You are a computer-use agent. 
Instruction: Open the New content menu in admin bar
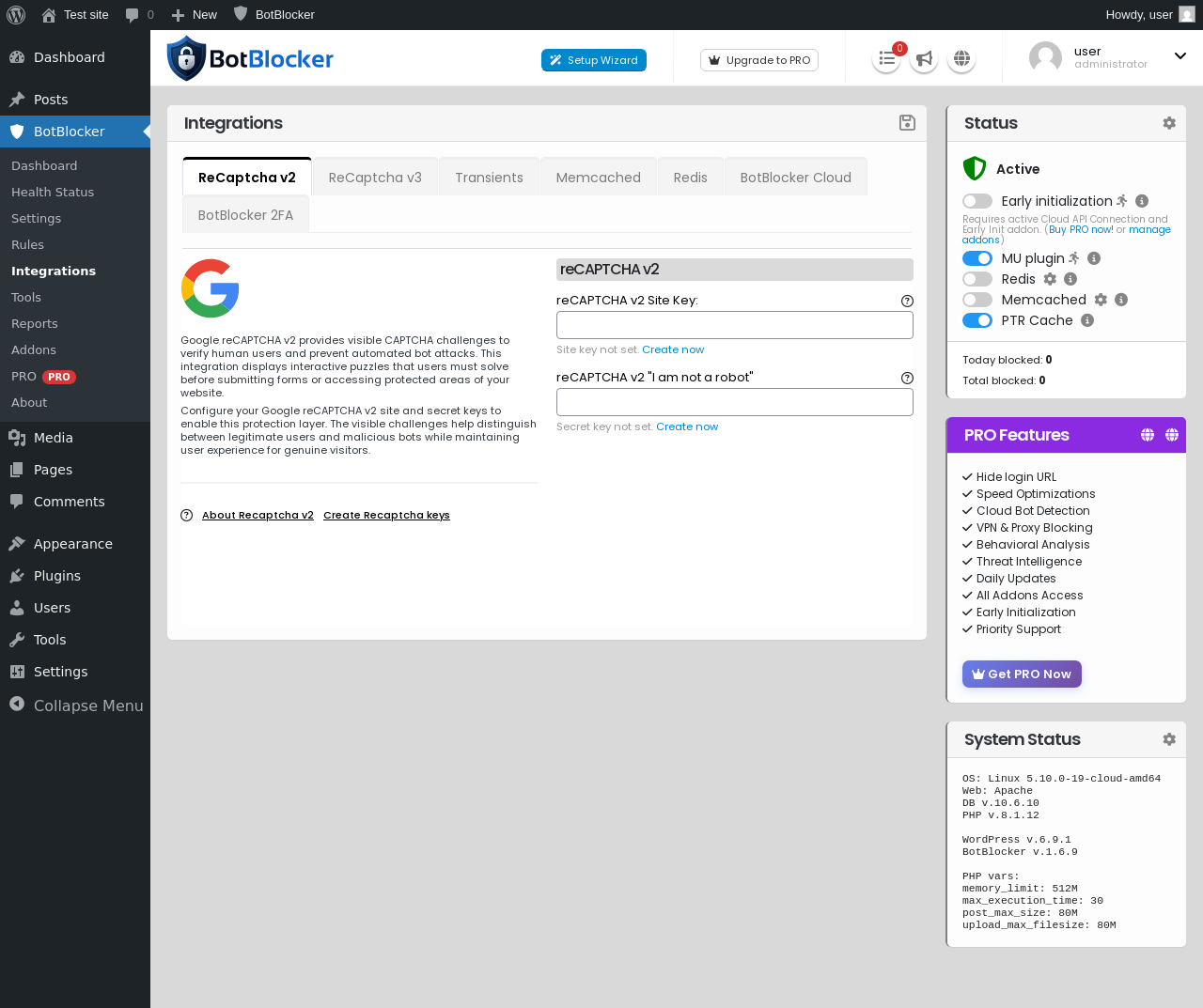tap(195, 15)
